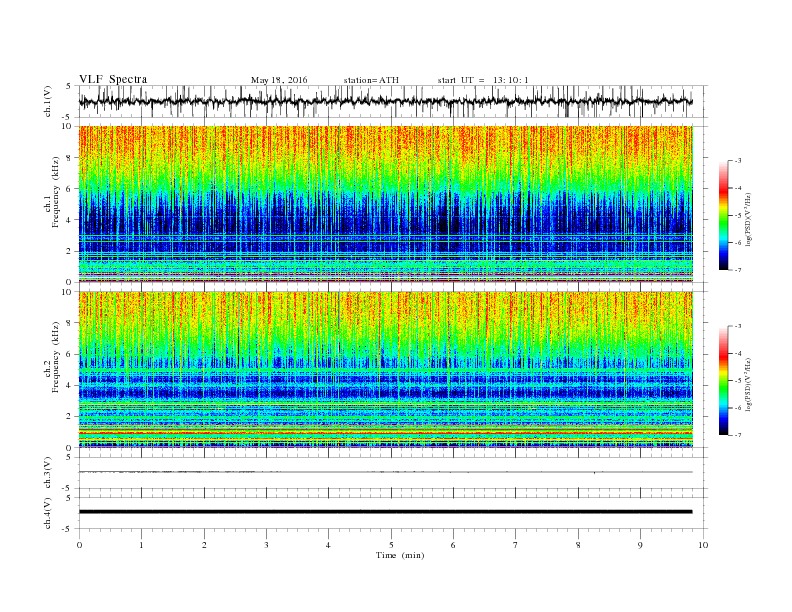Click the thick black ch.4 signal trace
The image size is (792, 612).
(386, 512)
